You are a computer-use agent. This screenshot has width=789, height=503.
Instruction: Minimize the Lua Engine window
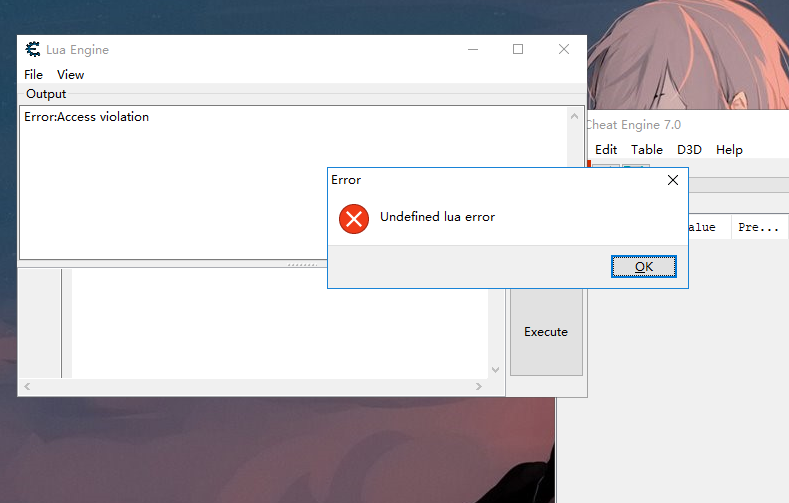pyautogui.click(x=473, y=49)
